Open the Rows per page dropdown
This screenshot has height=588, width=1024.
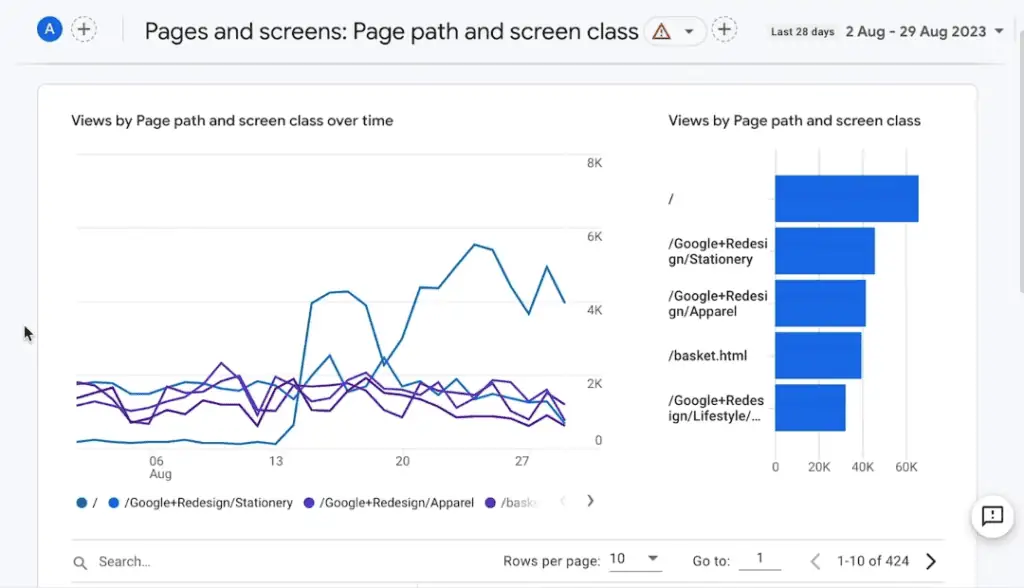(x=636, y=559)
